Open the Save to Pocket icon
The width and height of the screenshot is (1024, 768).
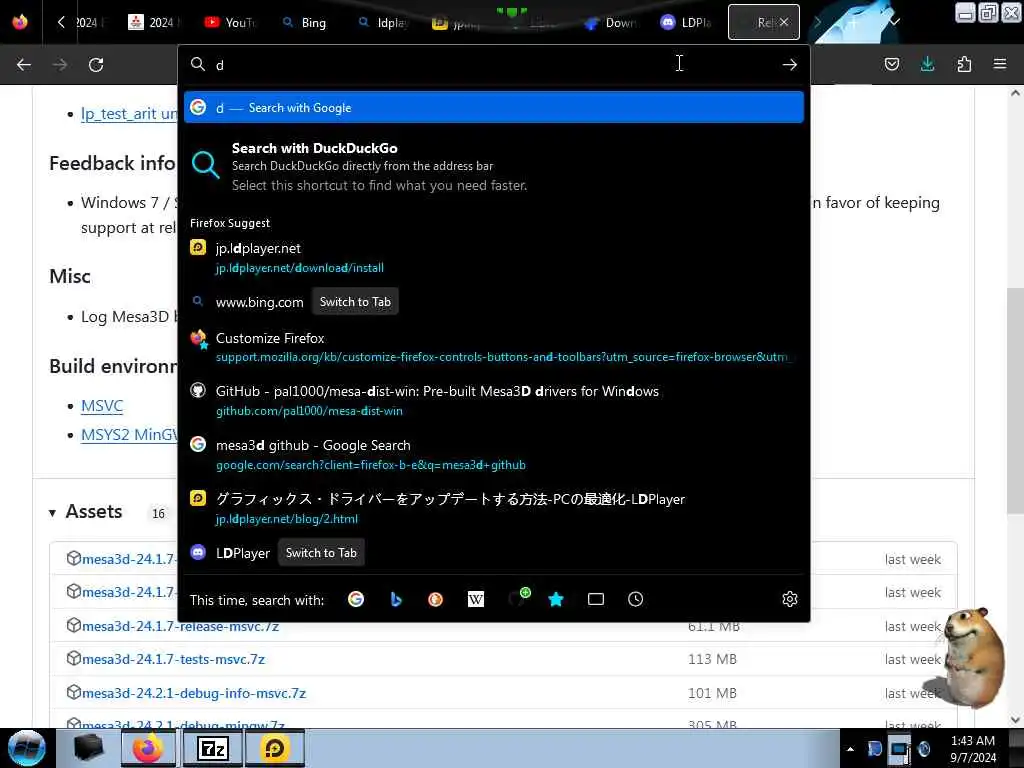891,64
